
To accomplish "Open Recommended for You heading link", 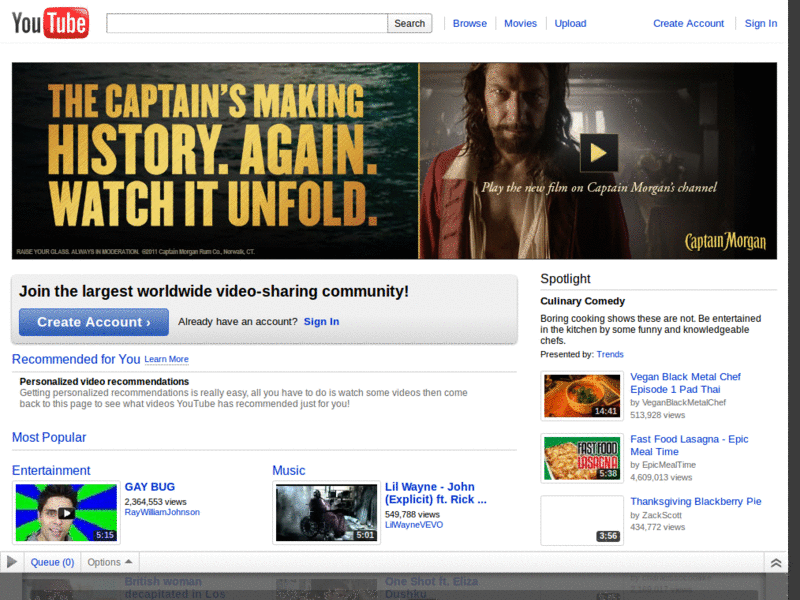I will [x=76, y=359].
